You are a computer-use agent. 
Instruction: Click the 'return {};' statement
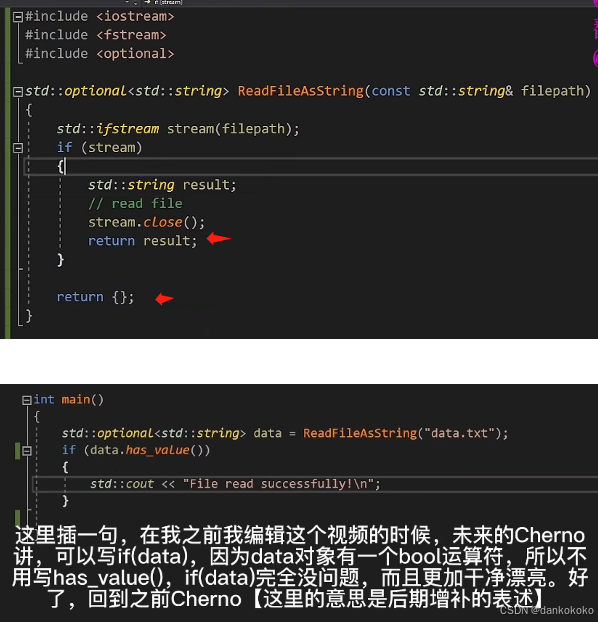point(95,297)
